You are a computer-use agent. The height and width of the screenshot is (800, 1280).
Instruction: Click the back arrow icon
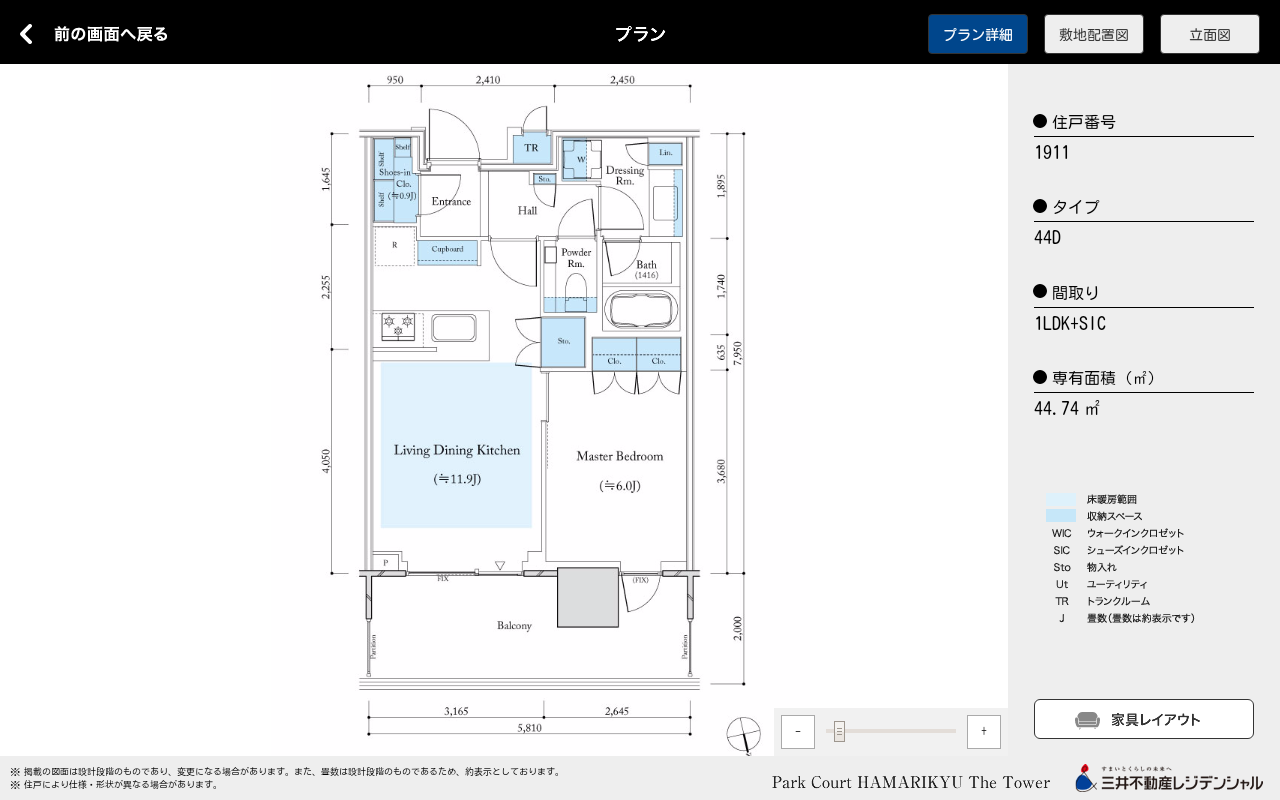click(x=27, y=34)
